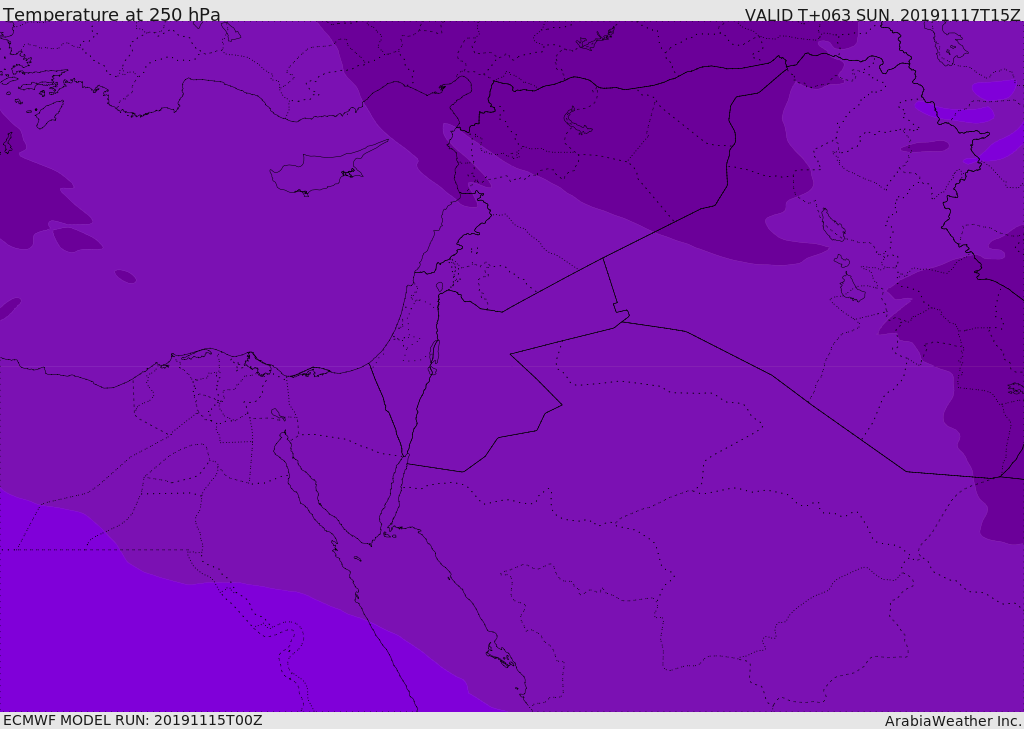Image resolution: width=1024 pixels, height=729 pixels.
Task: Click the island of Rhodes
Action: click(x=48, y=113)
